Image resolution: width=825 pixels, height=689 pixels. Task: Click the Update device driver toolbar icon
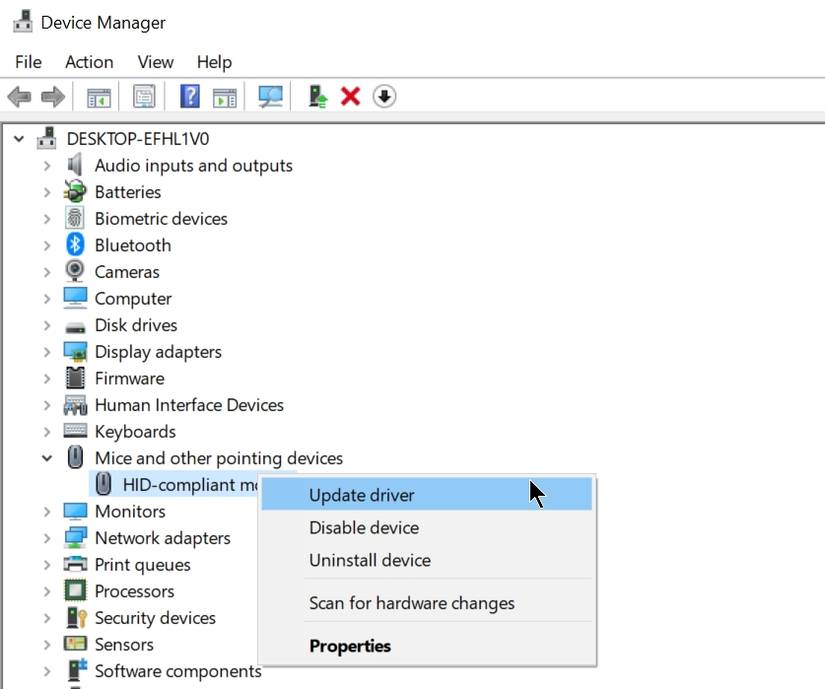point(318,97)
